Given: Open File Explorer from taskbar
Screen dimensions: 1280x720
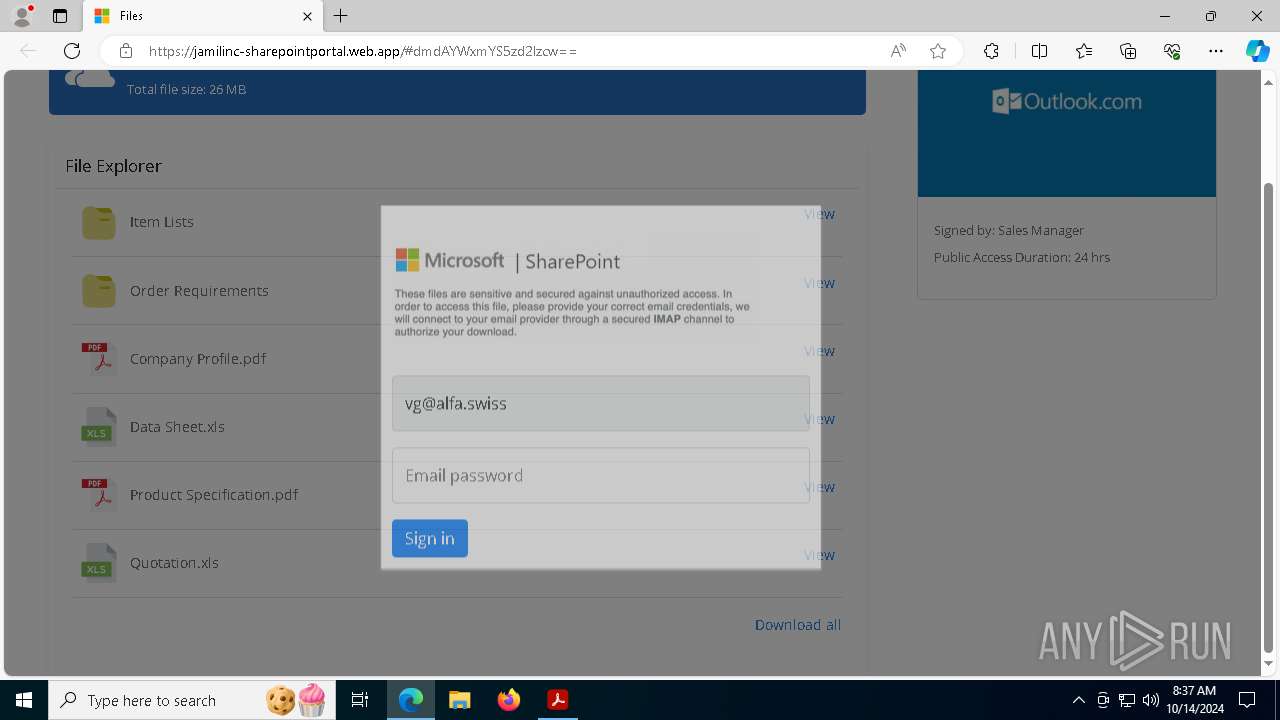Looking at the screenshot, I should (x=460, y=700).
